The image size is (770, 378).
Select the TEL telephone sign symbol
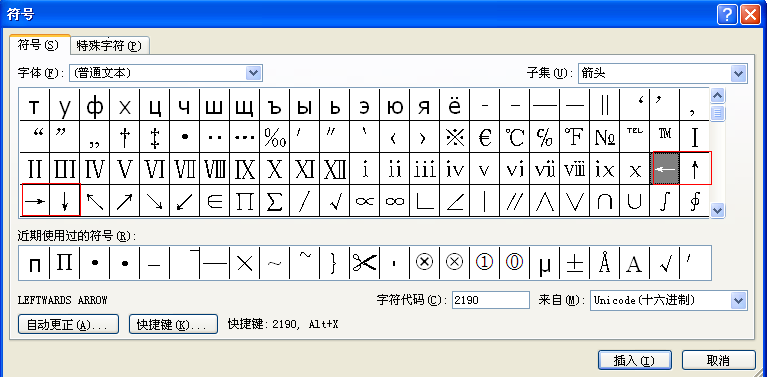pos(634,137)
